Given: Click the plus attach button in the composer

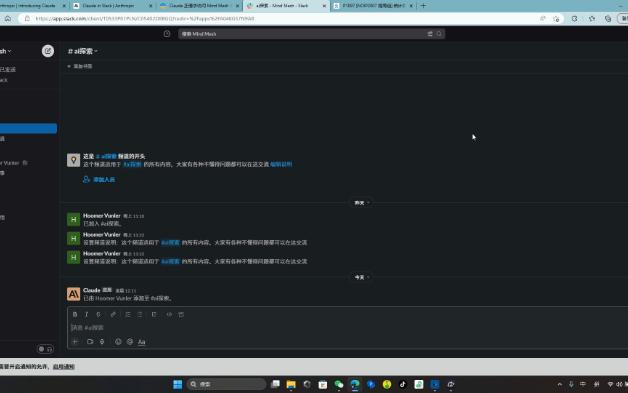Looking at the screenshot, I should (x=75, y=342).
